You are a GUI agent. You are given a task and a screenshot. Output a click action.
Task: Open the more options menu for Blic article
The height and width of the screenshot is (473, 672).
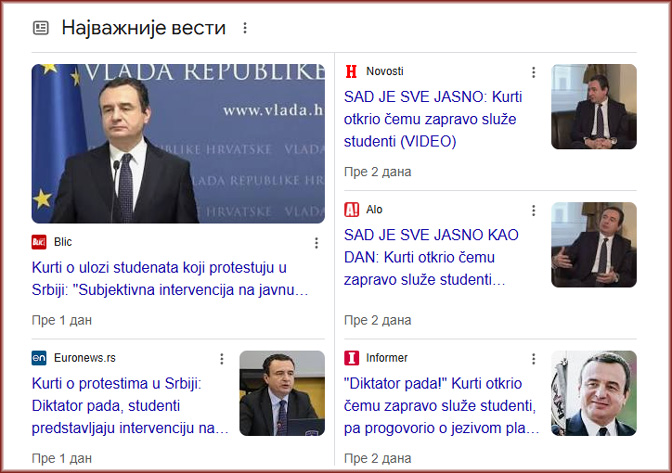click(316, 243)
